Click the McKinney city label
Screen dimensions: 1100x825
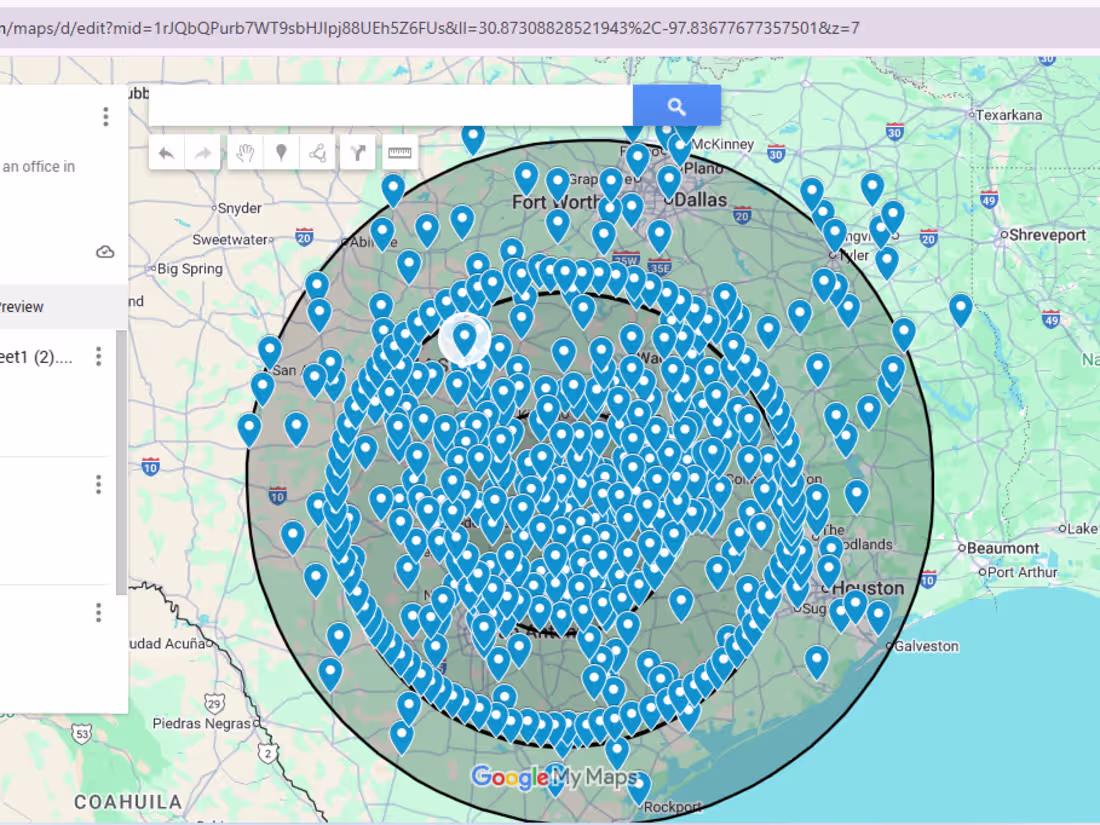[x=723, y=144]
